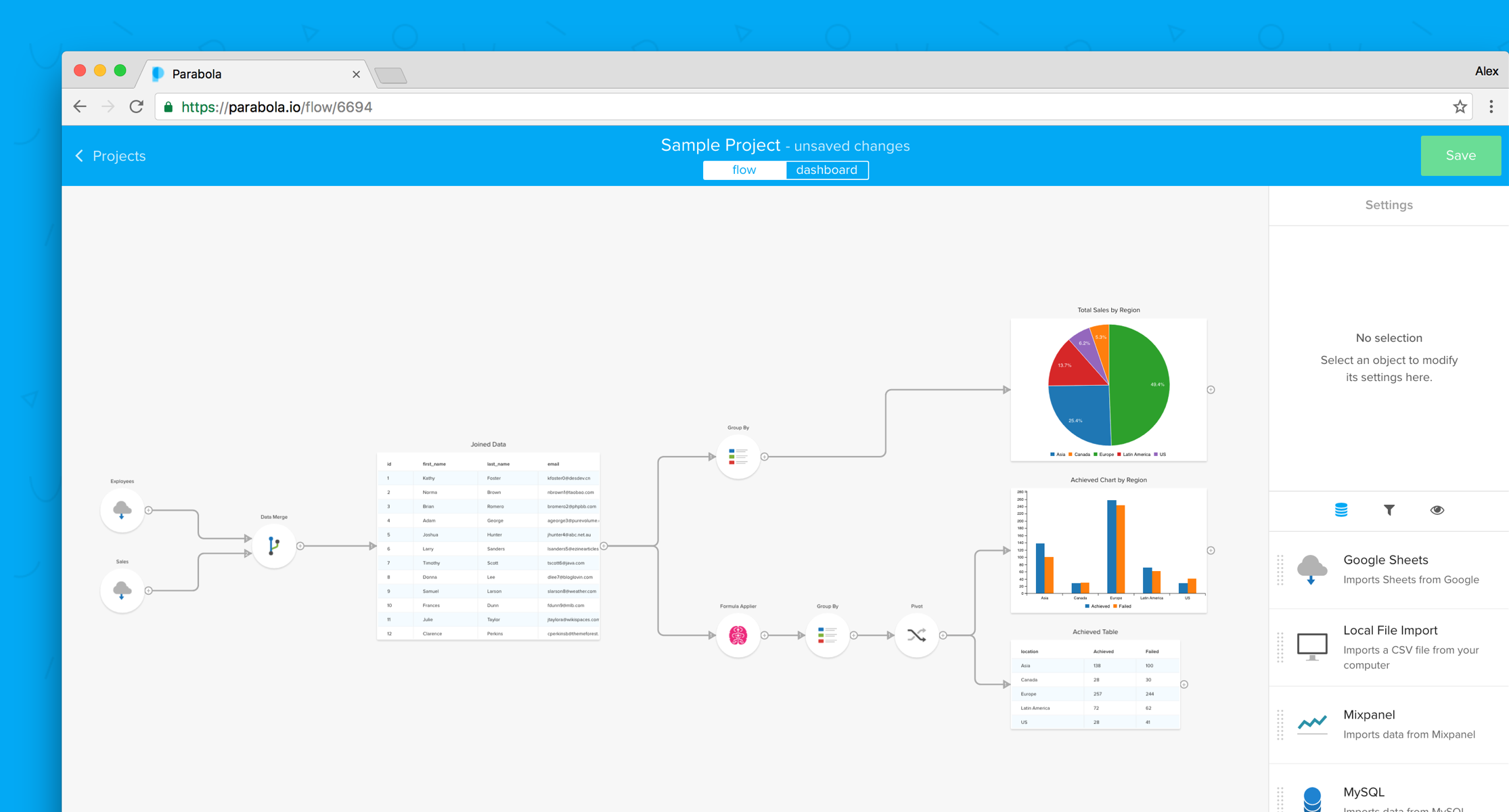Toggle the eye visualization category icon
Image resolution: width=1509 pixels, height=812 pixels.
tap(1437, 510)
